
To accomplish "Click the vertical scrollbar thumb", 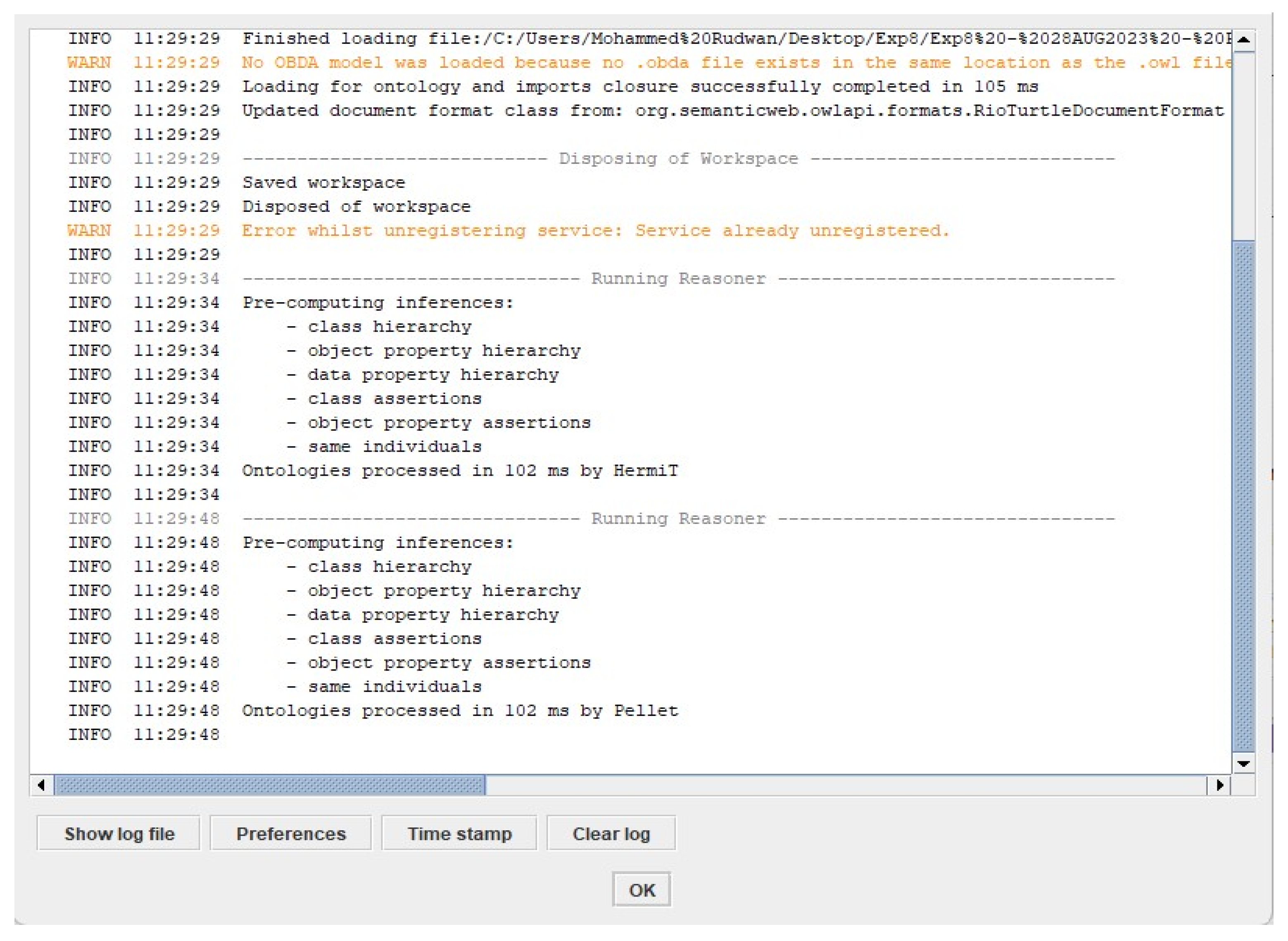I will [1243, 495].
